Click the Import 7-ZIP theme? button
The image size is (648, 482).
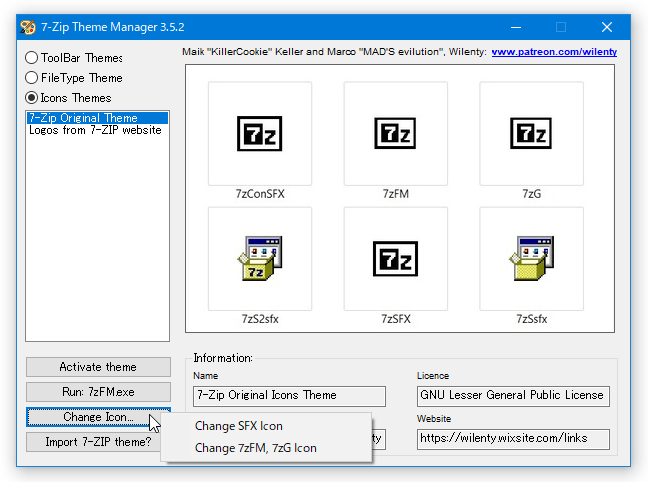(x=93, y=442)
